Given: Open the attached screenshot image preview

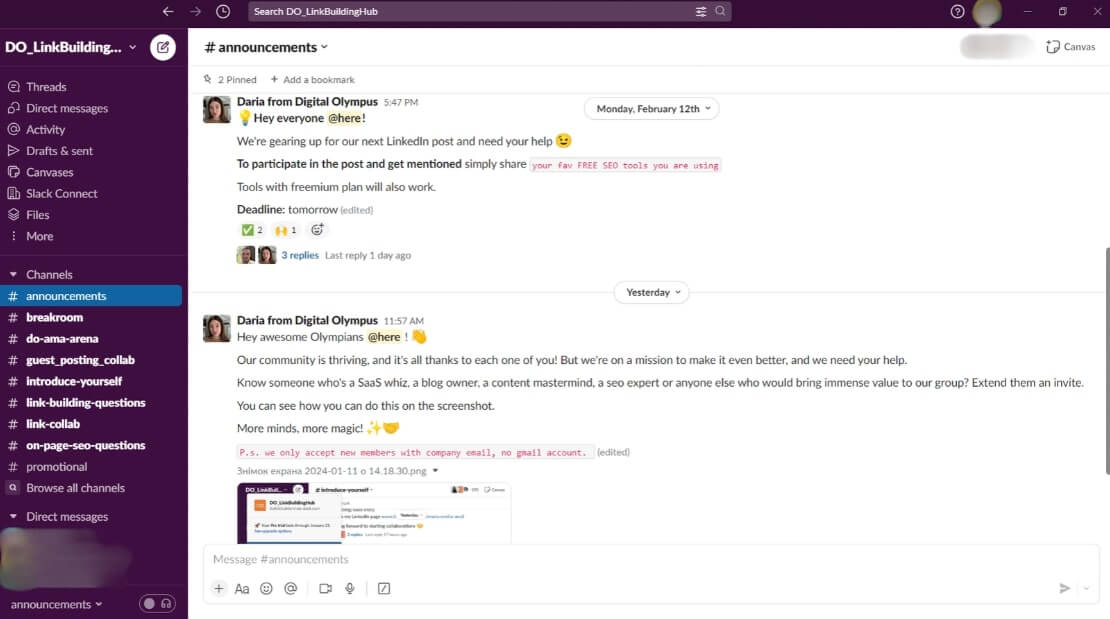Looking at the screenshot, I should click(374, 513).
